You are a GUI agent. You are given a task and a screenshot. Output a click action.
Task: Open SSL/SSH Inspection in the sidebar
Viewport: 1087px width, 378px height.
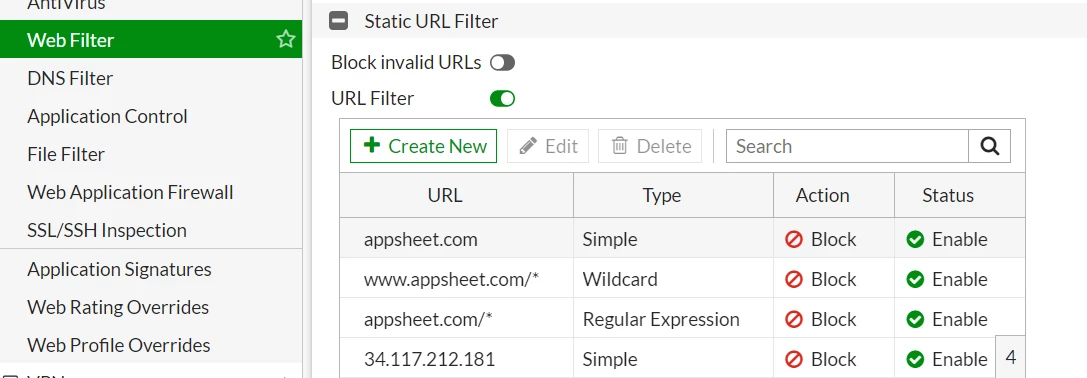pyautogui.click(x=150, y=230)
